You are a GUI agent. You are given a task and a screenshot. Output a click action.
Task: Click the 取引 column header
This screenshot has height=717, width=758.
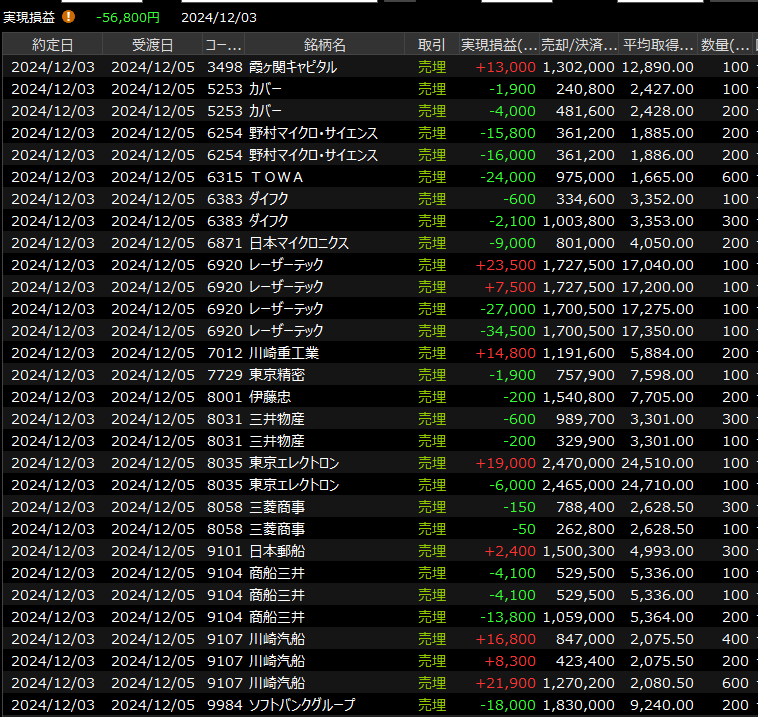click(x=432, y=45)
